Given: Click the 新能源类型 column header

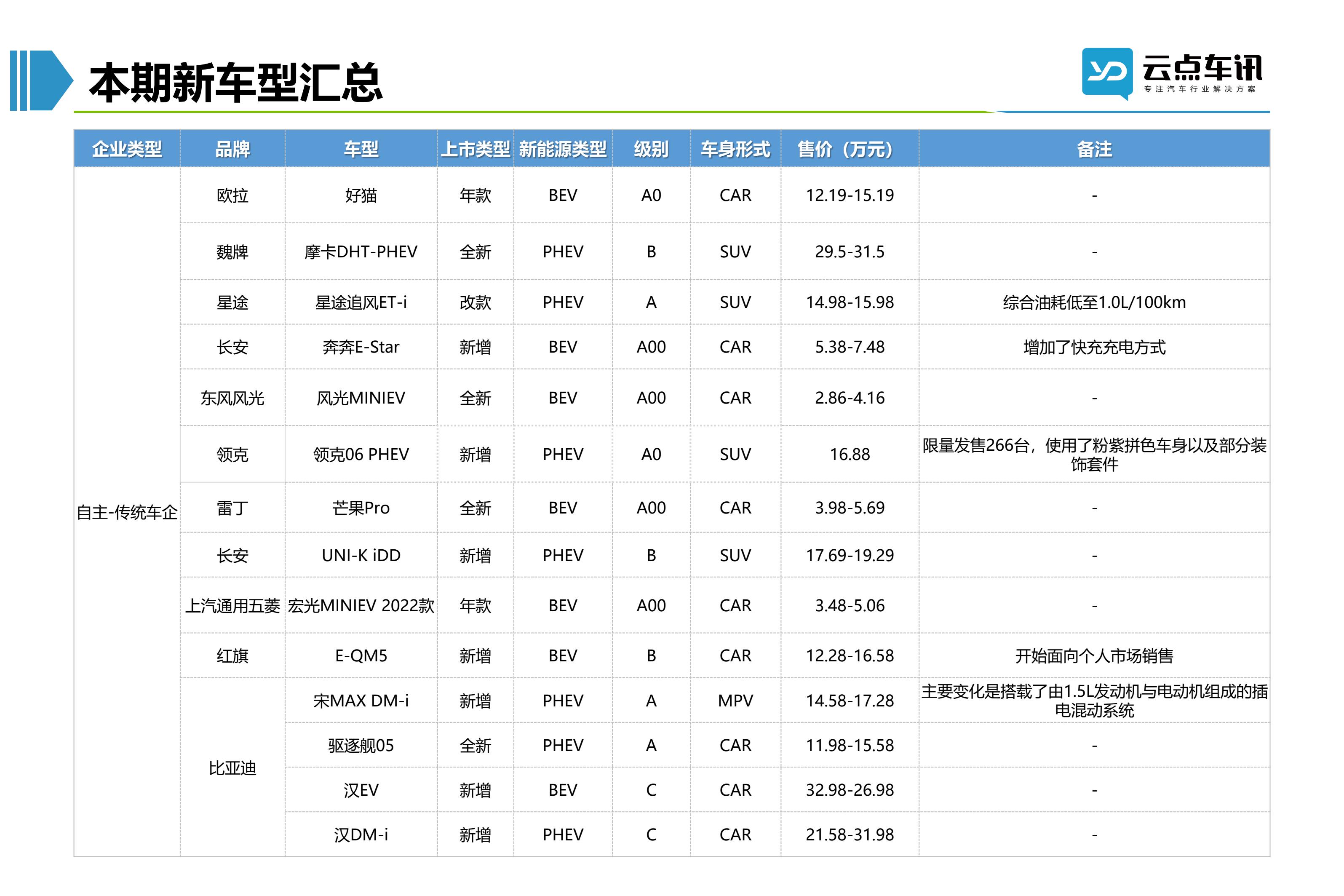Looking at the screenshot, I should click(563, 149).
